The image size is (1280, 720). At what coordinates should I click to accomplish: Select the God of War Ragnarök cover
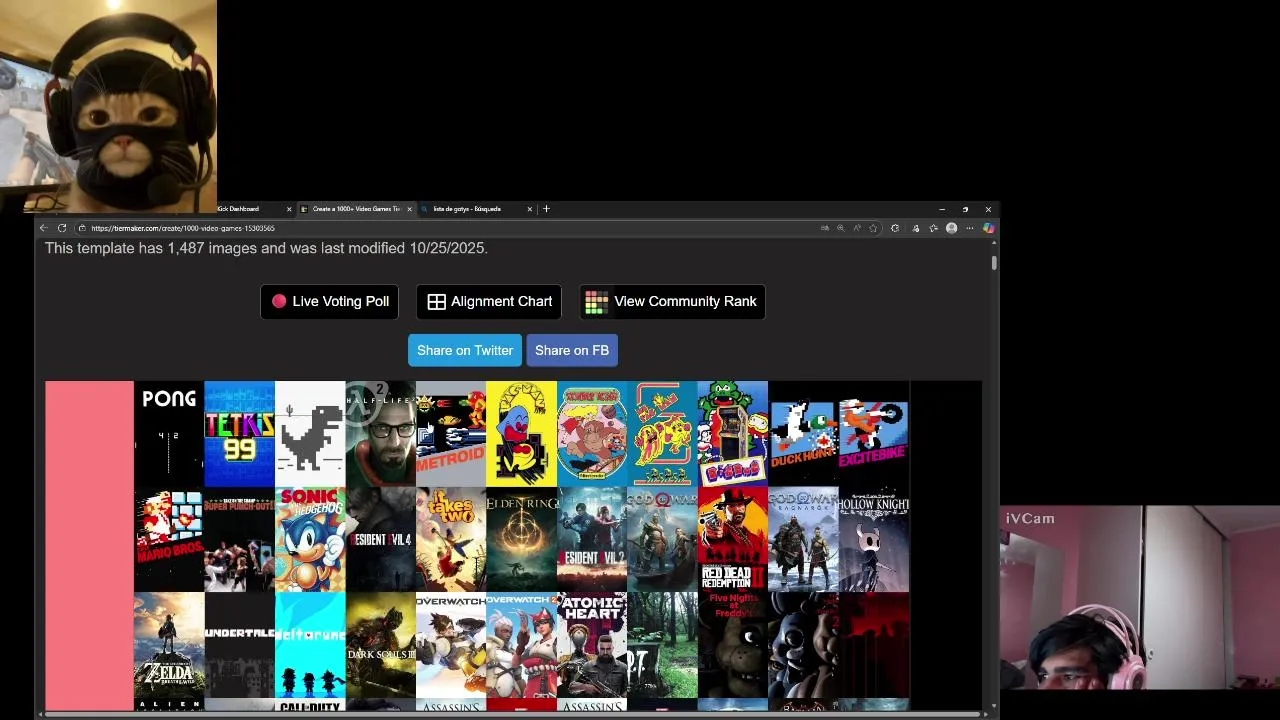point(803,539)
